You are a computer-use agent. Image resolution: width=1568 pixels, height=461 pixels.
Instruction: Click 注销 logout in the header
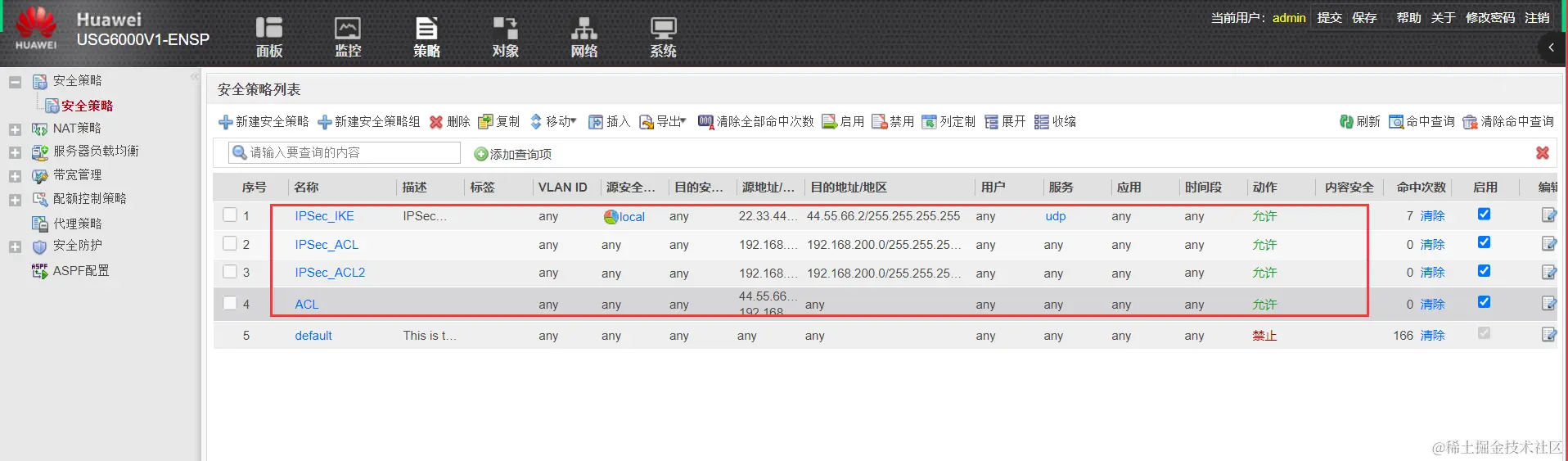tap(1537, 17)
